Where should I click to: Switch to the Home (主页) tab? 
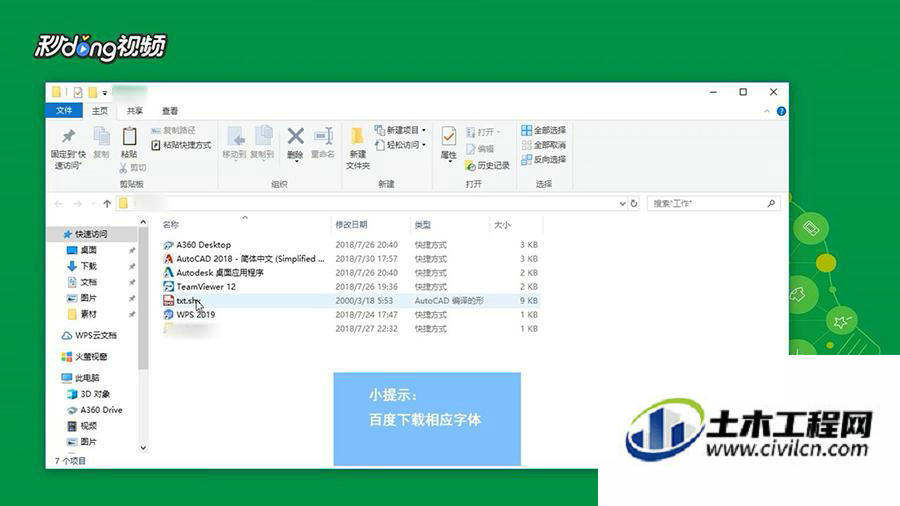click(100, 111)
